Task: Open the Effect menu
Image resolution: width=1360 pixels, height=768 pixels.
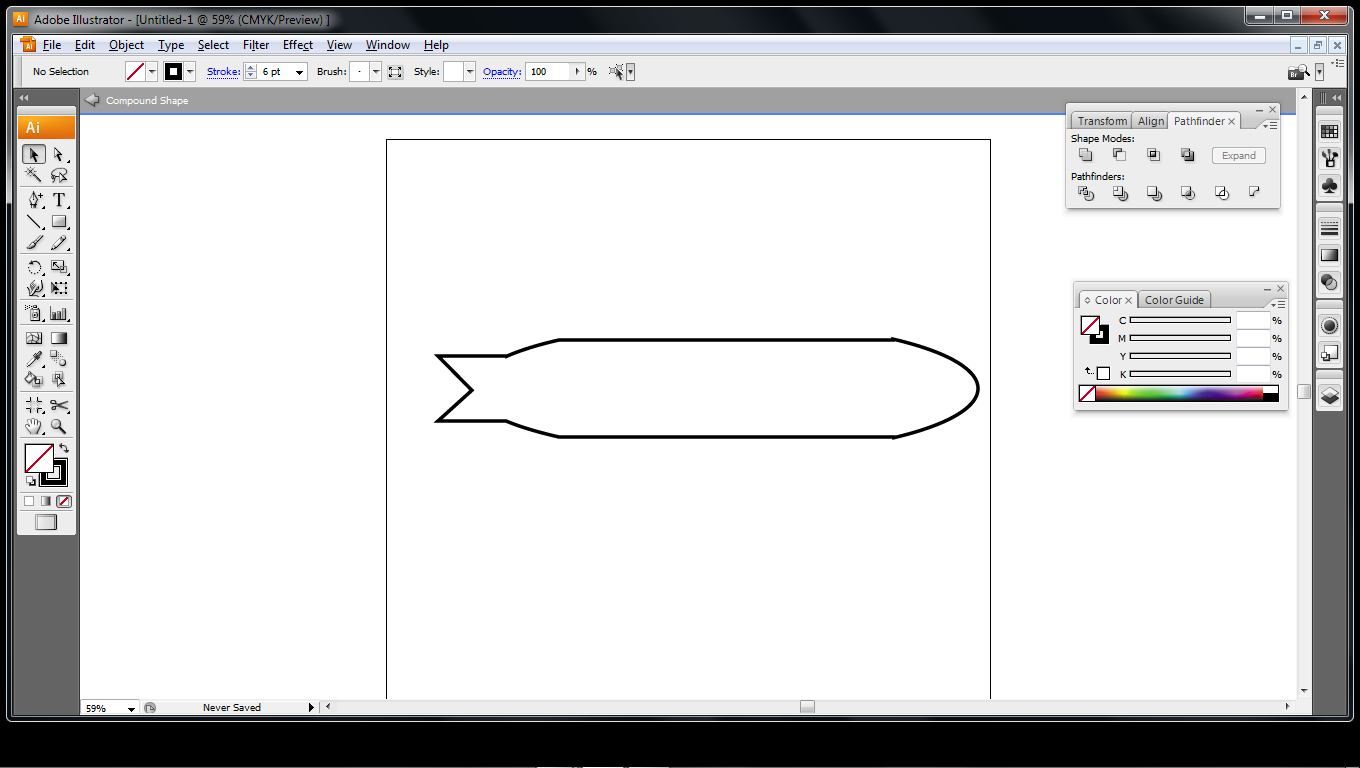Action: pyautogui.click(x=297, y=45)
